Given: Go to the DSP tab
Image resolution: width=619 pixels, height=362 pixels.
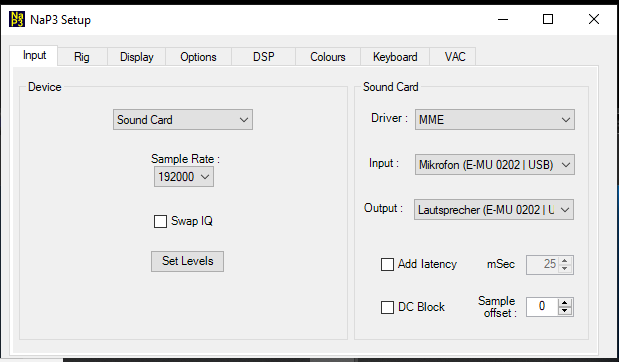Looking at the screenshot, I should coord(263,57).
